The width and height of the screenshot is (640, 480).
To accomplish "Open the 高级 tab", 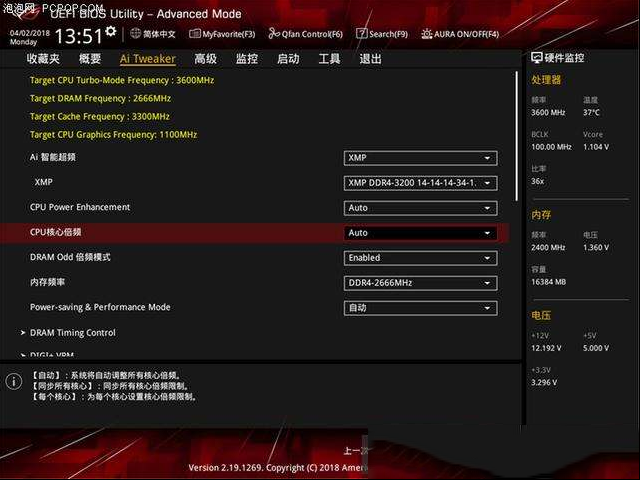I will [x=205, y=59].
